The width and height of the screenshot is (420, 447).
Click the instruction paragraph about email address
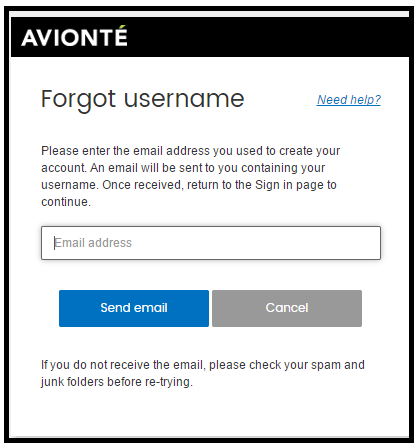[190, 176]
